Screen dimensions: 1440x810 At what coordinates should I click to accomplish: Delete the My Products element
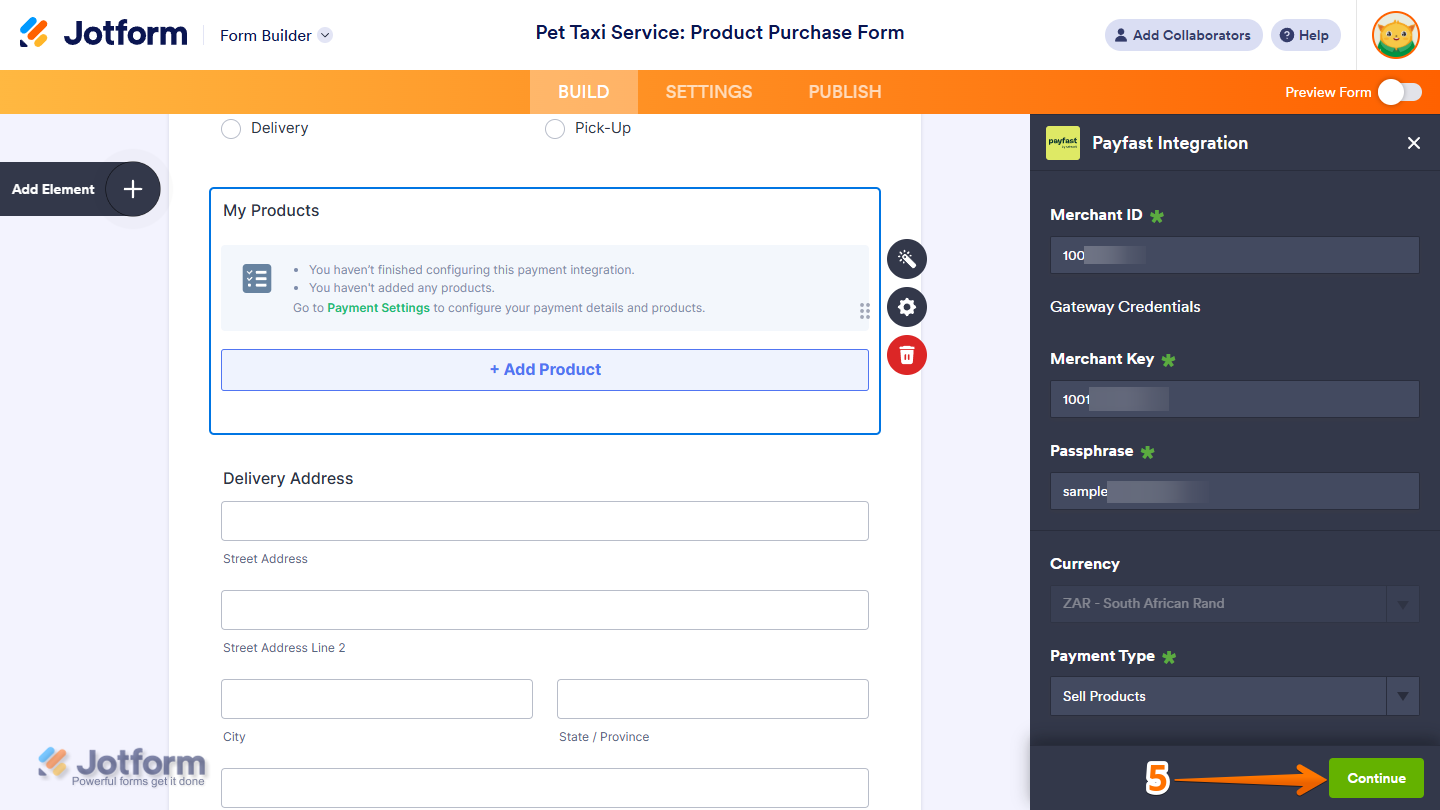[x=906, y=355]
